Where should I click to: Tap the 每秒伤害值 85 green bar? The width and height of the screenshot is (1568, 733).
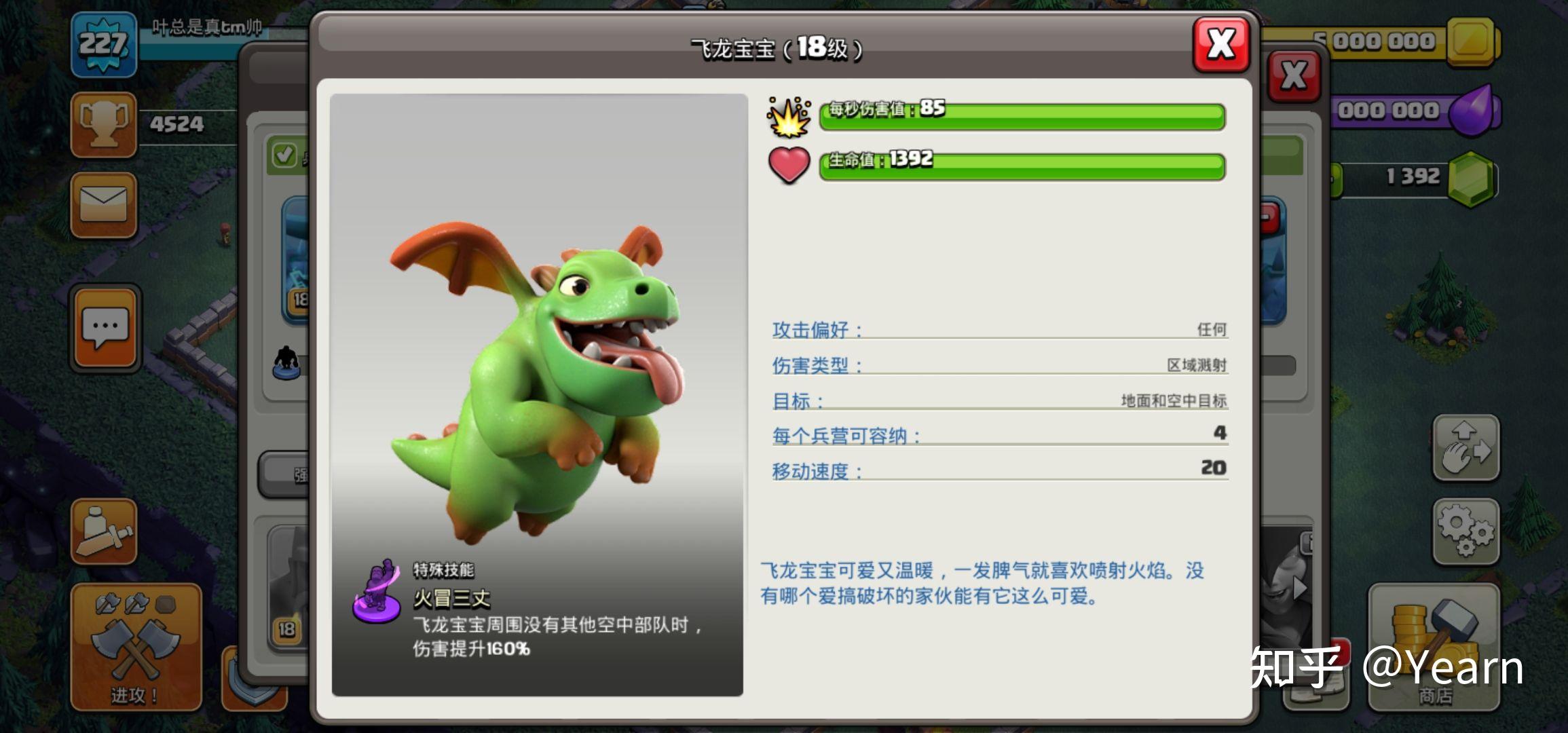tap(1022, 116)
